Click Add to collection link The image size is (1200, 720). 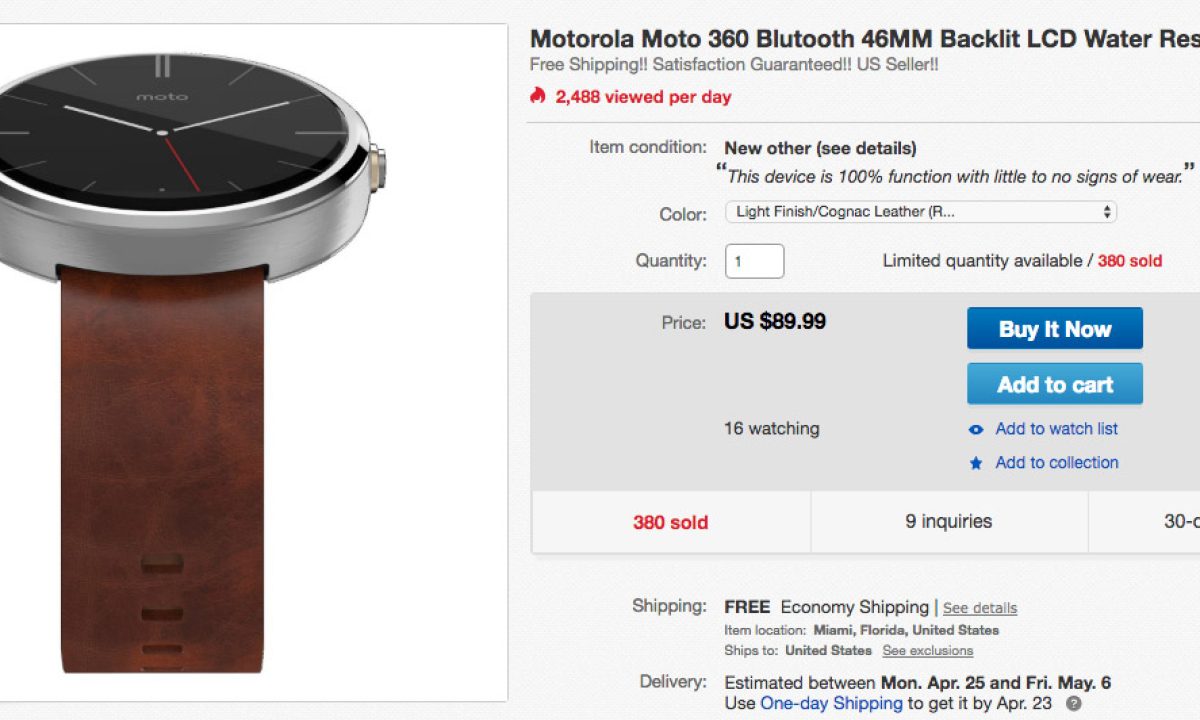1056,463
